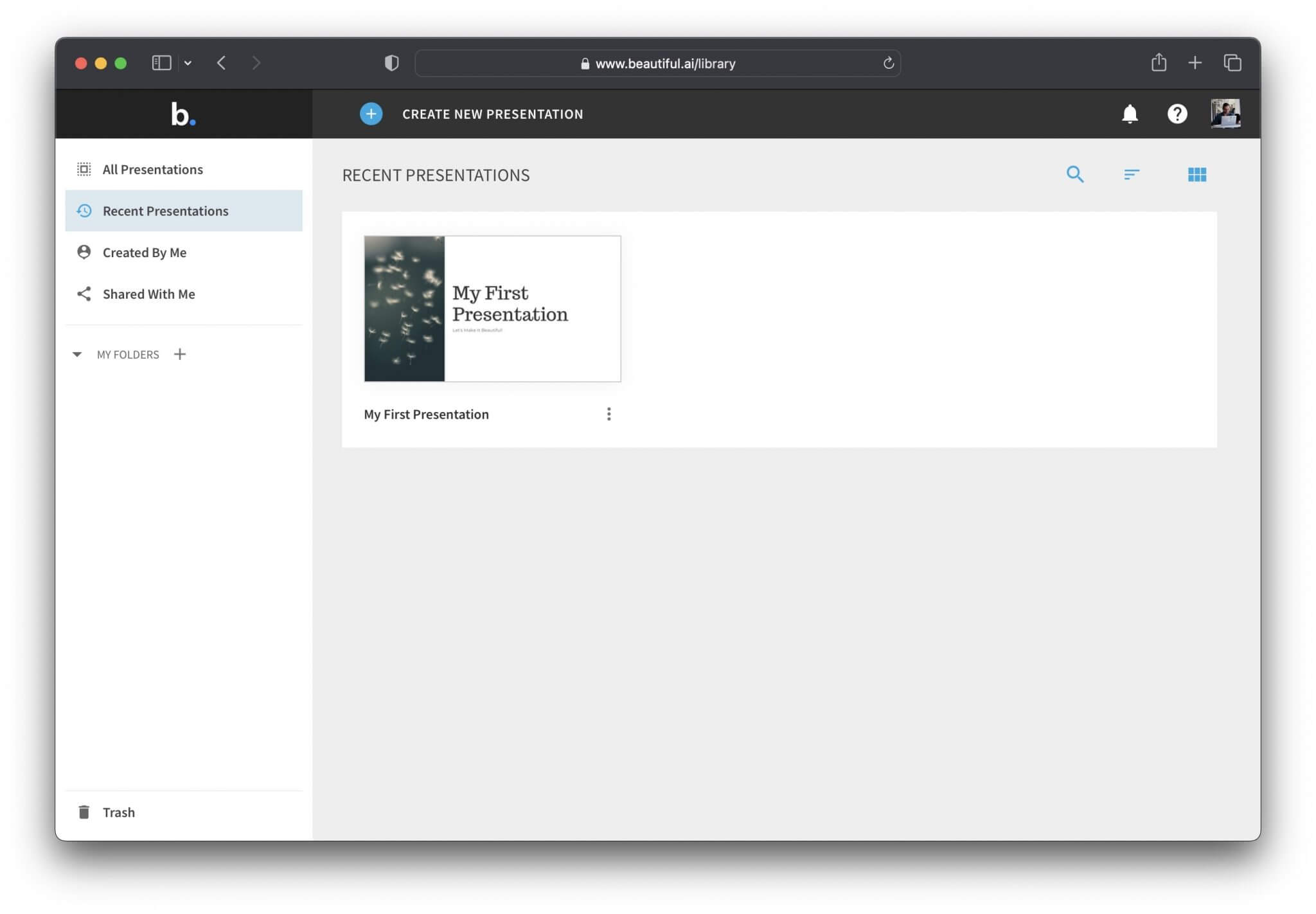This screenshot has height=914, width=1316.
Task: Open the browser tab overview chevron
Action: click(x=188, y=62)
